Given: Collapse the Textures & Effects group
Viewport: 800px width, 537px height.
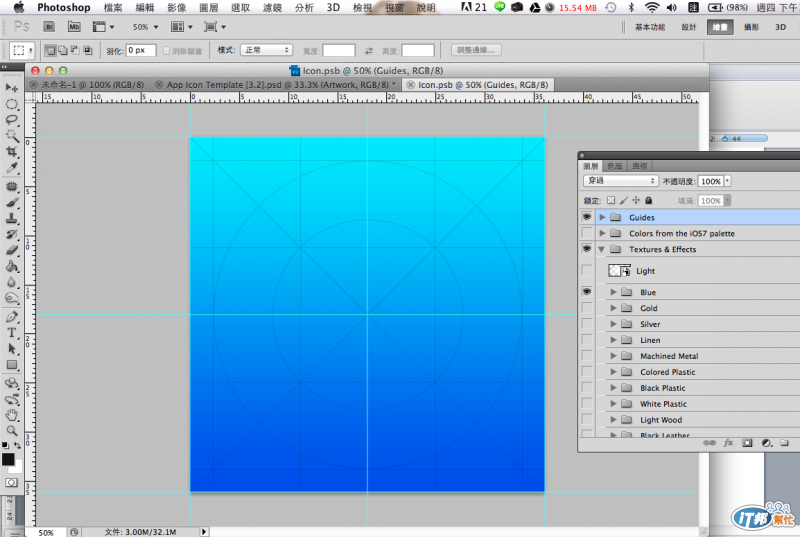Looking at the screenshot, I should pyautogui.click(x=601, y=249).
